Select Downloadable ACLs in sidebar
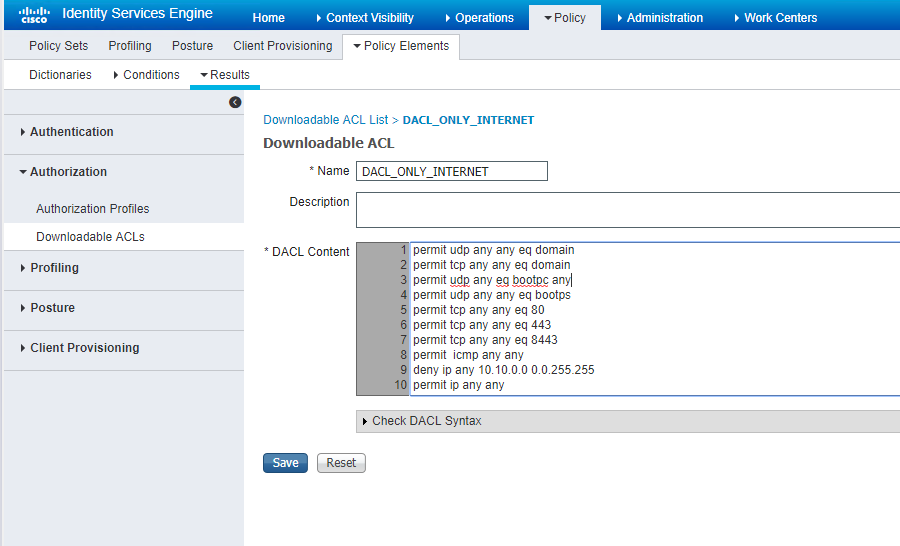Screen dimensions: 900x546 90,237
